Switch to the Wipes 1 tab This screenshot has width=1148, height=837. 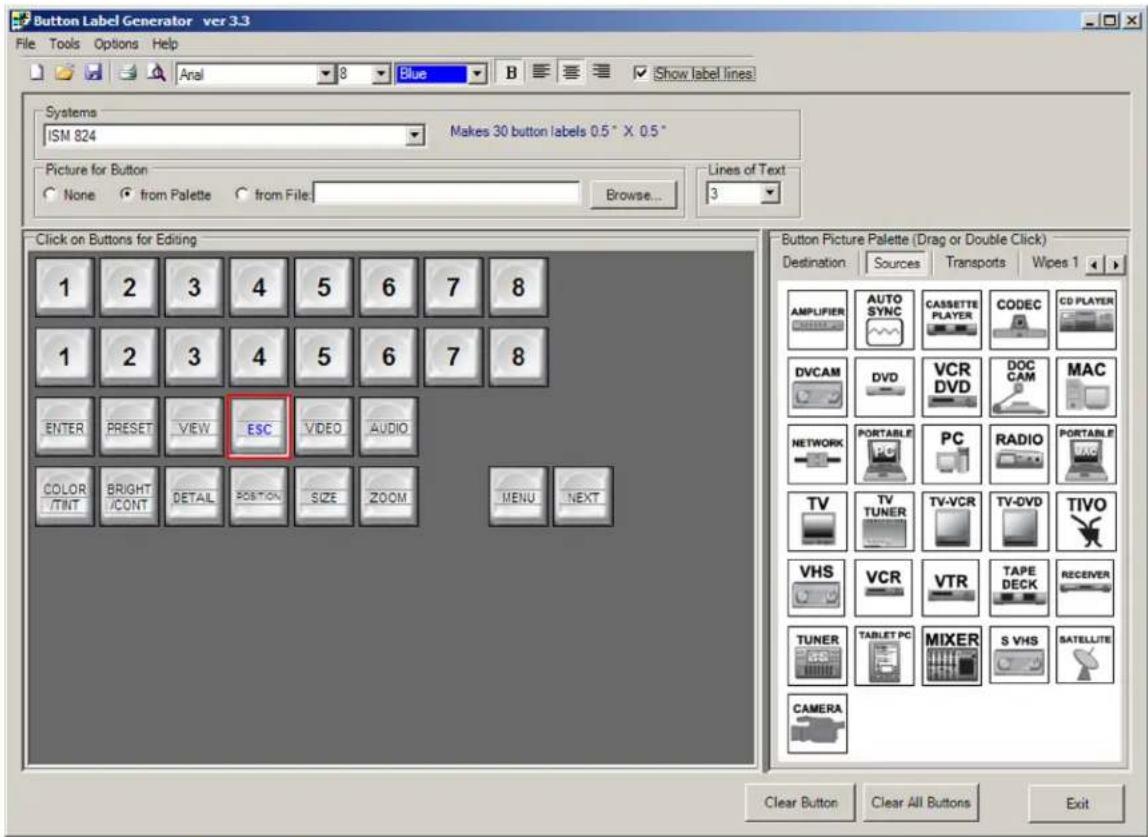pyautogui.click(x=1054, y=262)
